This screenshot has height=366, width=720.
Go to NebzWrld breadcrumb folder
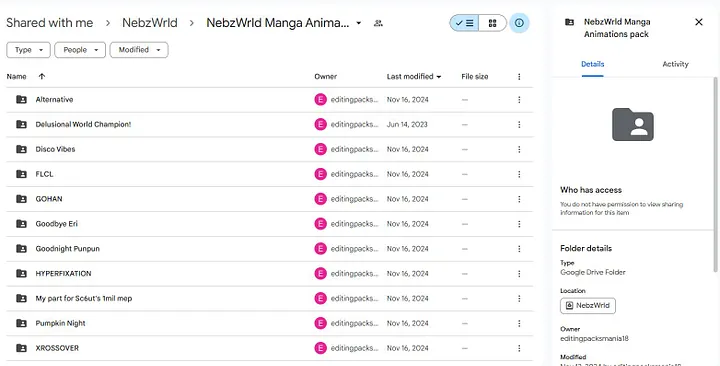150,23
